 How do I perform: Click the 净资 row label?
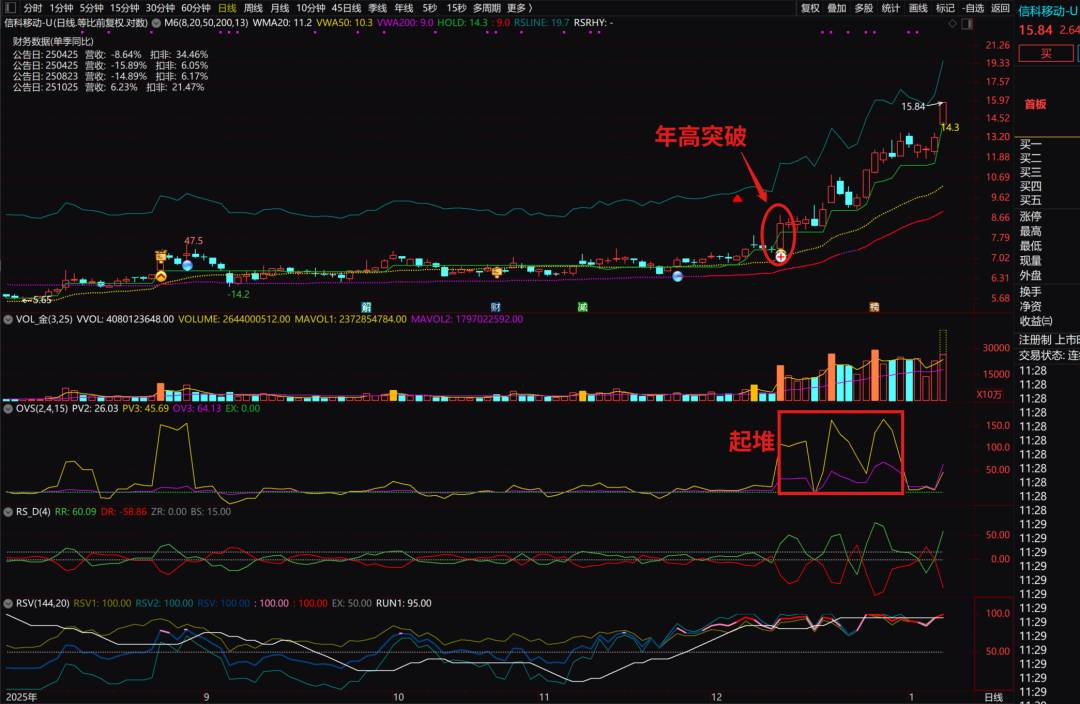click(x=1030, y=307)
